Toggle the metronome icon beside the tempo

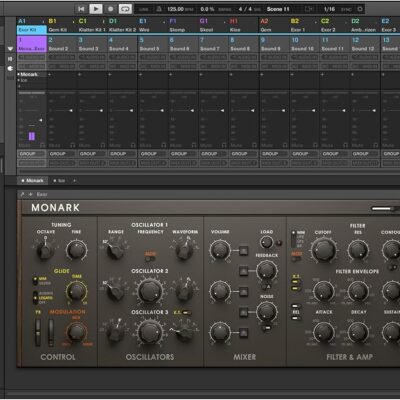(159, 9)
